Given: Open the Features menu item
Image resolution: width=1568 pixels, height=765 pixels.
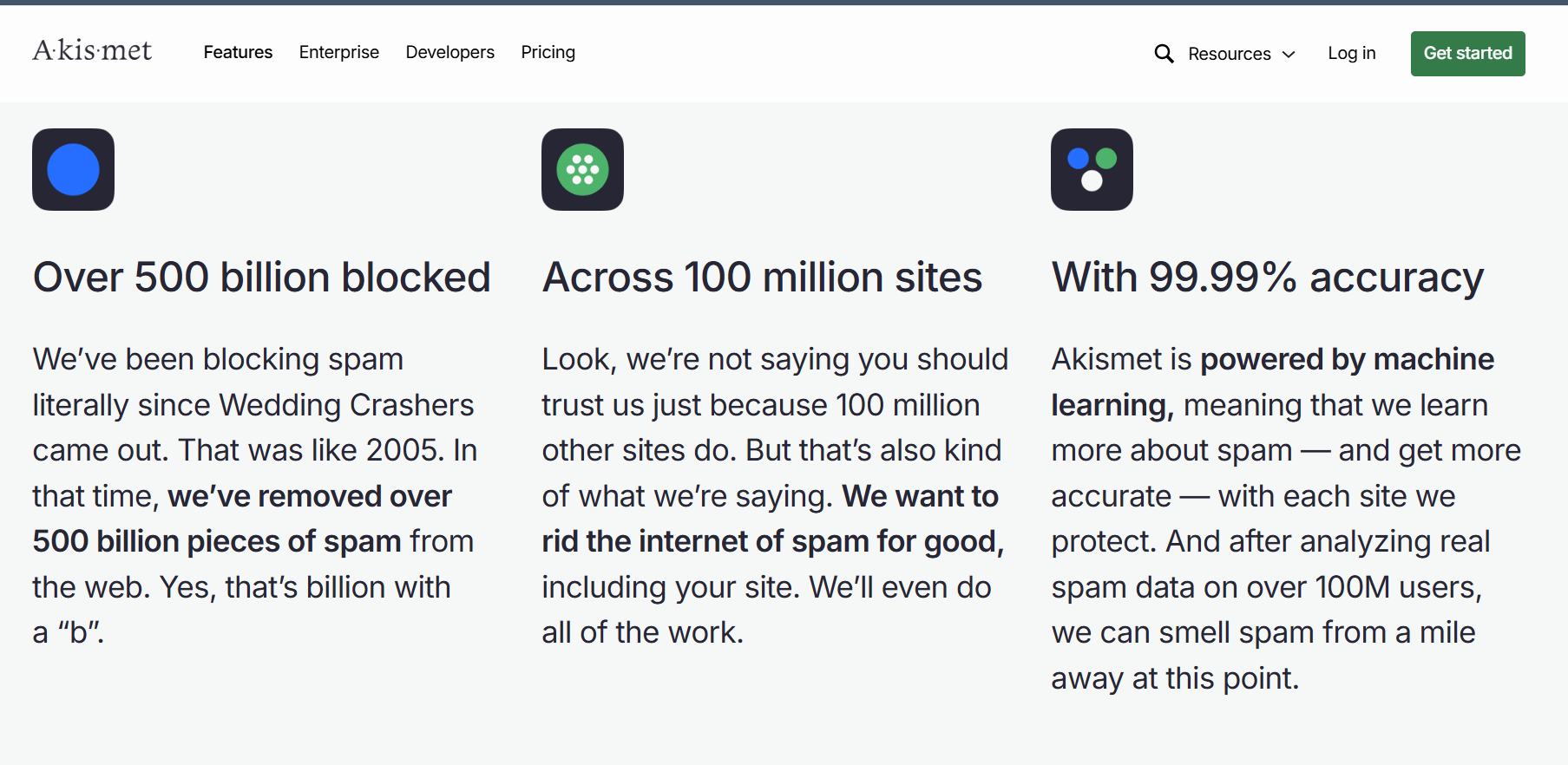Looking at the screenshot, I should coord(238,52).
